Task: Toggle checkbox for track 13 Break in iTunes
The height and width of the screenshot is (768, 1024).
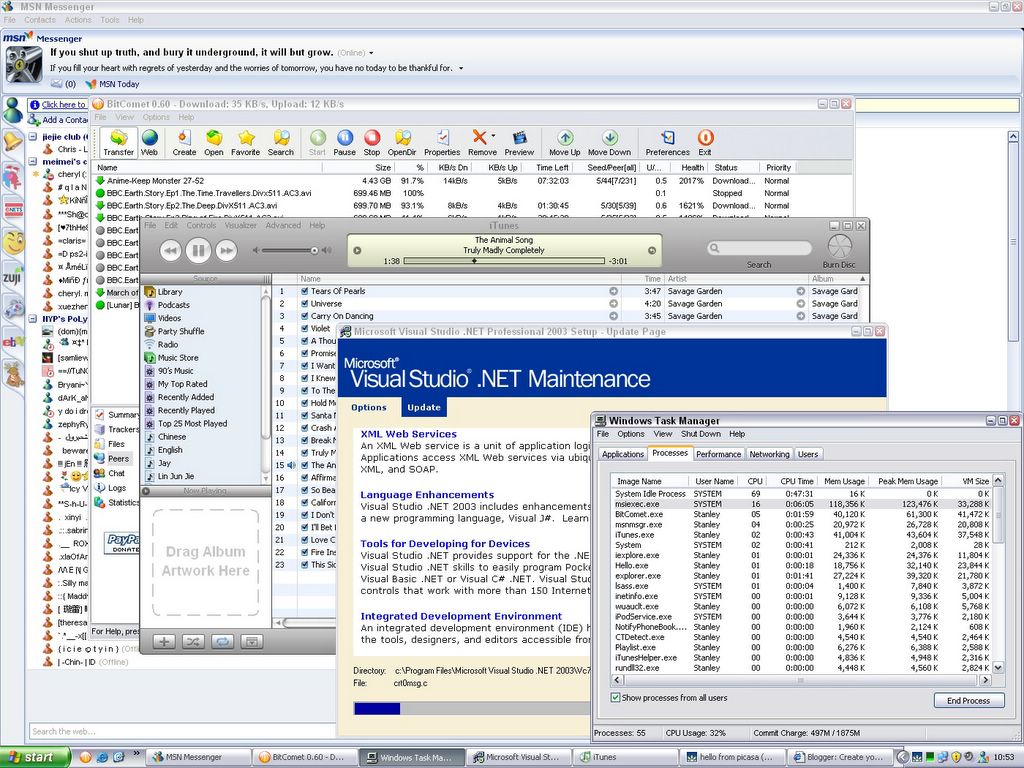Action: pyautogui.click(x=304, y=440)
